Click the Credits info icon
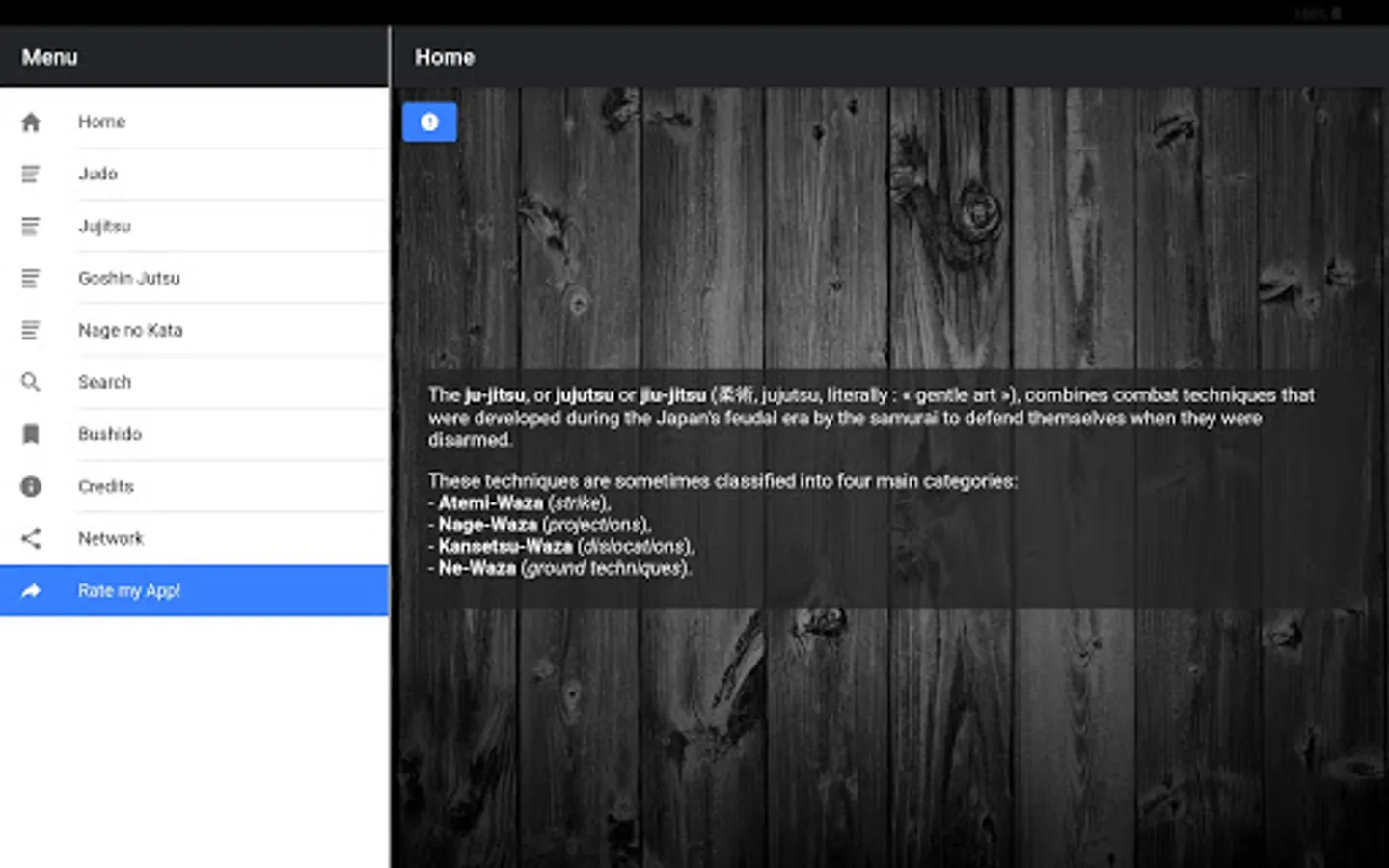The width and height of the screenshot is (1389, 868). tap(31, 486)
